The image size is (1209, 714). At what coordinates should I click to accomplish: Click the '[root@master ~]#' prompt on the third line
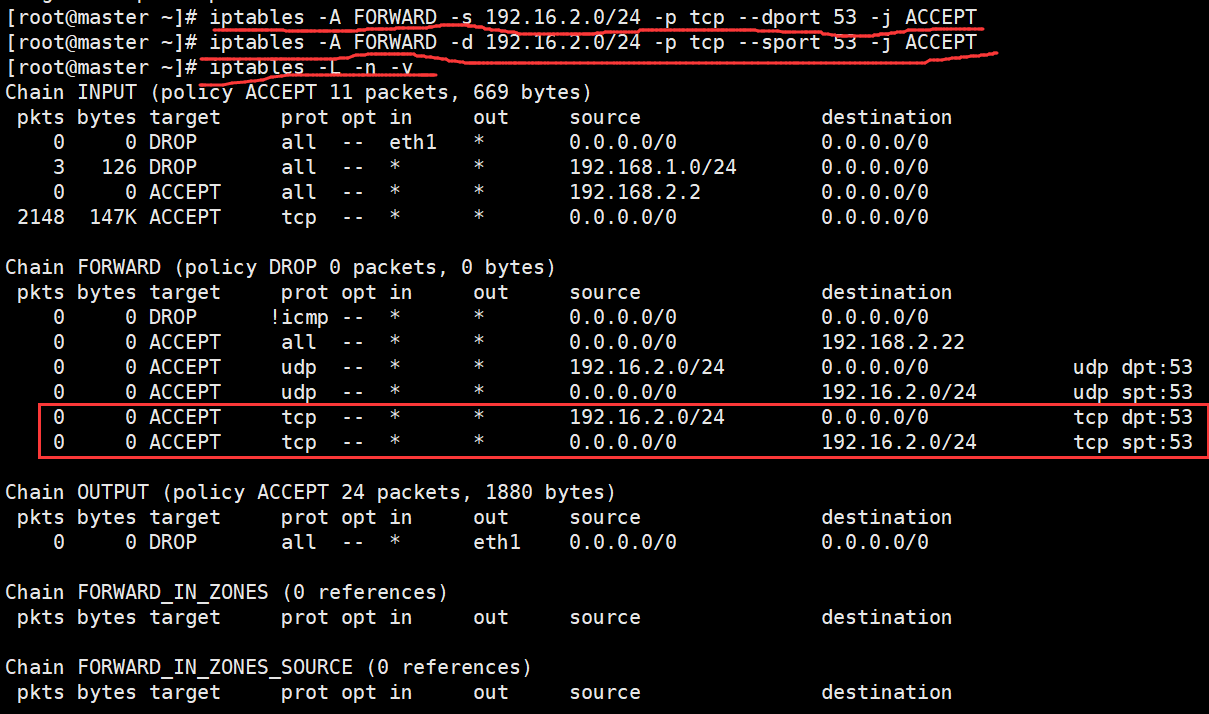pyautogui.click(x=101, y=67)
